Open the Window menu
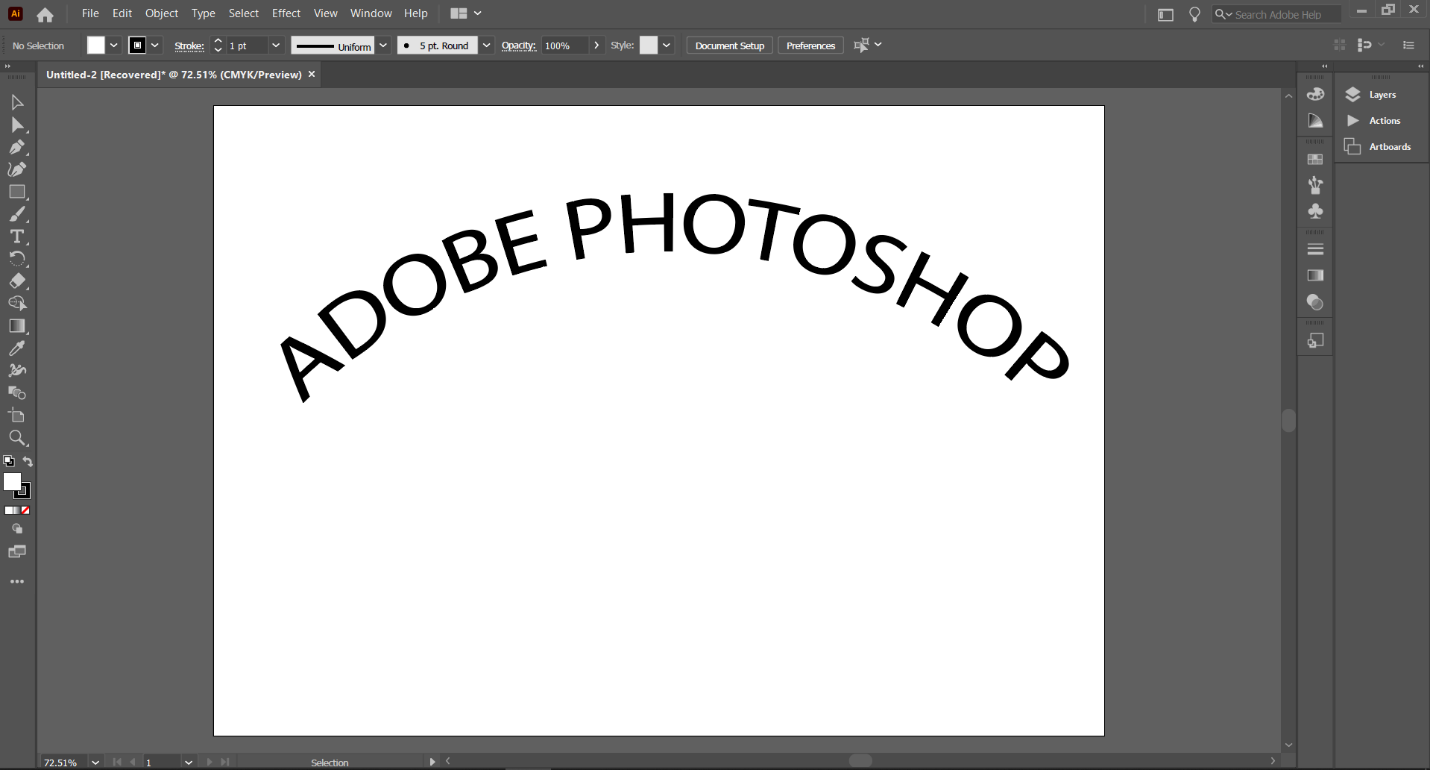Screen dimensions: 1430x770 (x=371, y=14)
